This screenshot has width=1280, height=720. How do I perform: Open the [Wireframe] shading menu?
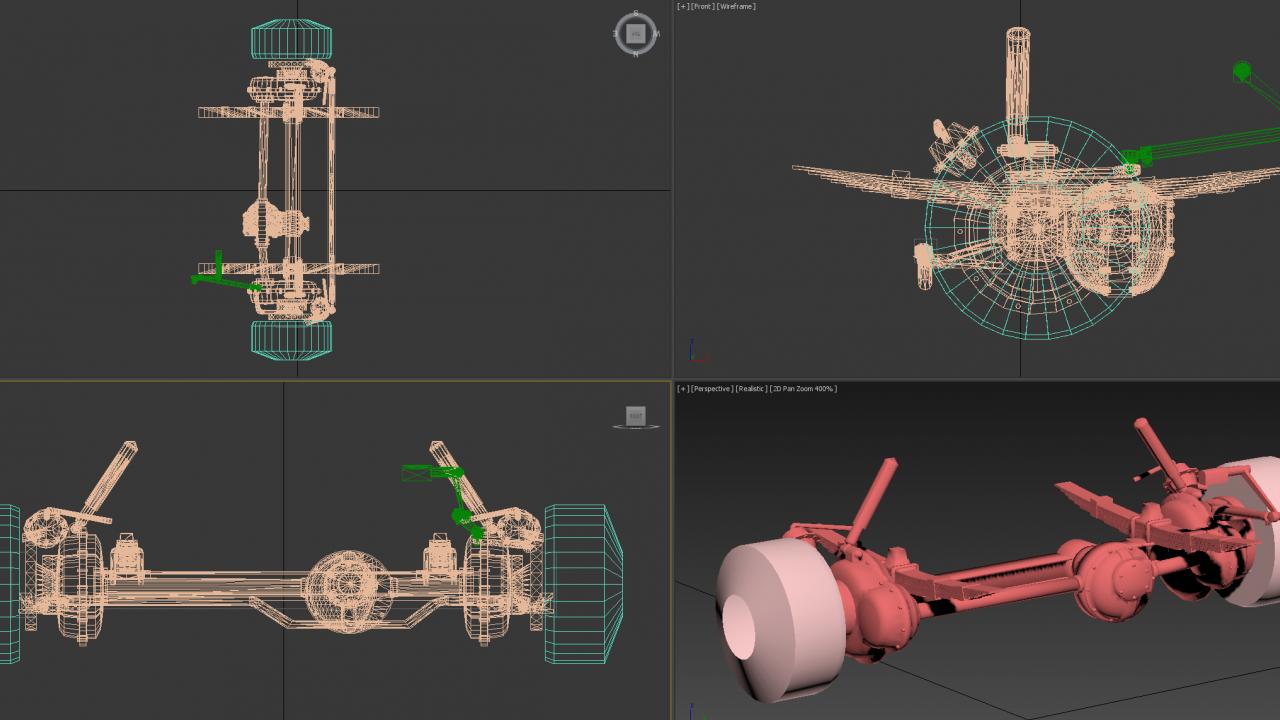736,7
